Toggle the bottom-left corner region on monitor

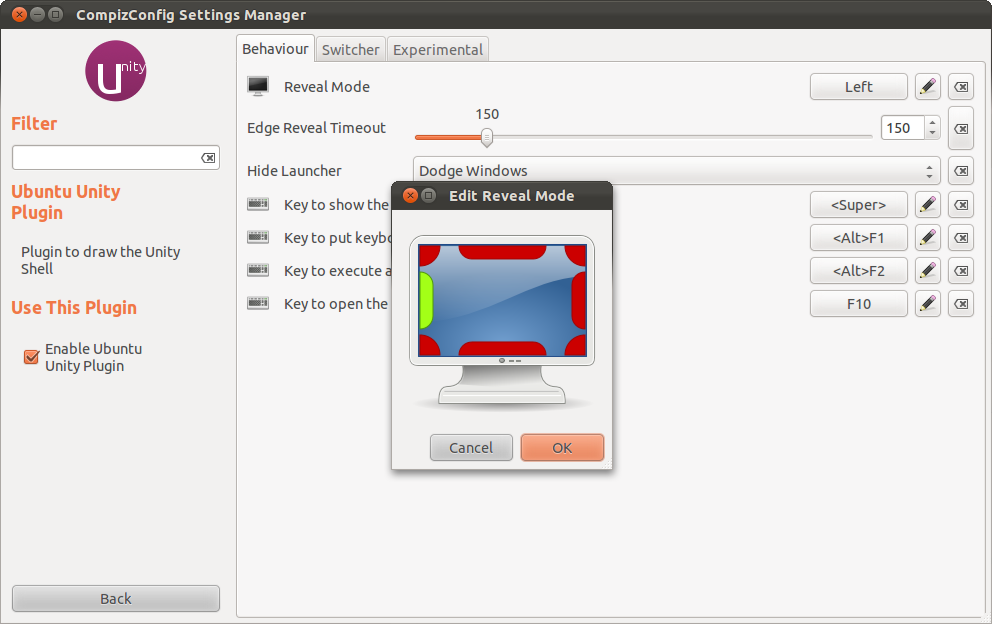click(428, 346)
